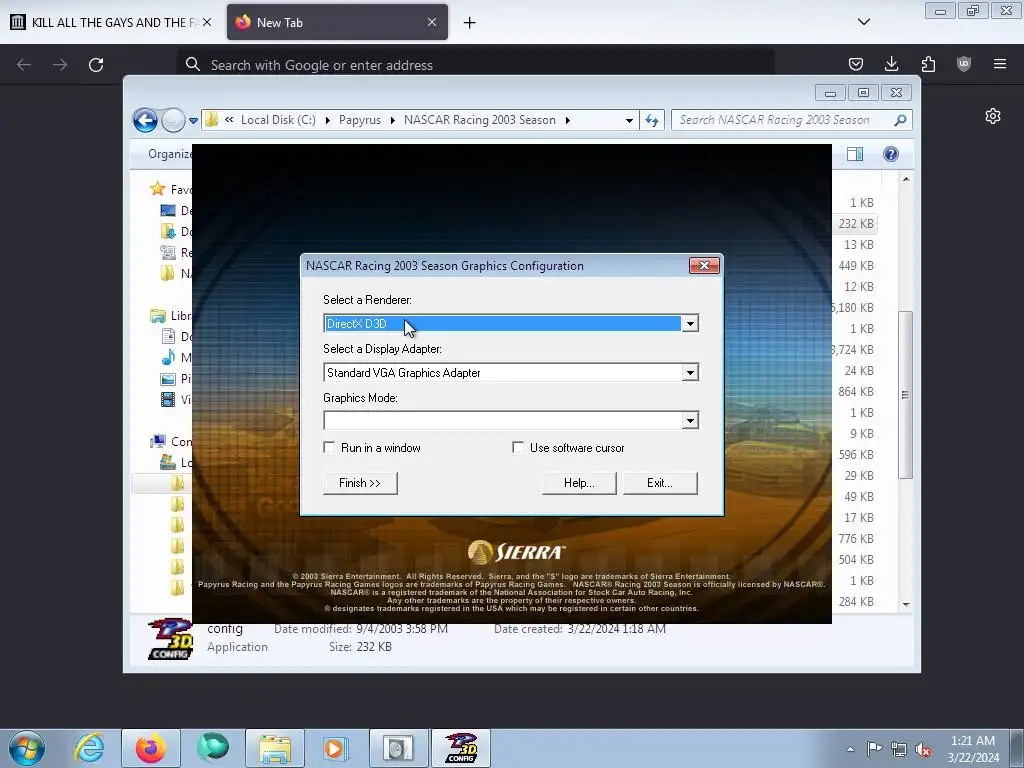Click the 232 KB size entry
1024x768 pixels.
click(856, 224)
